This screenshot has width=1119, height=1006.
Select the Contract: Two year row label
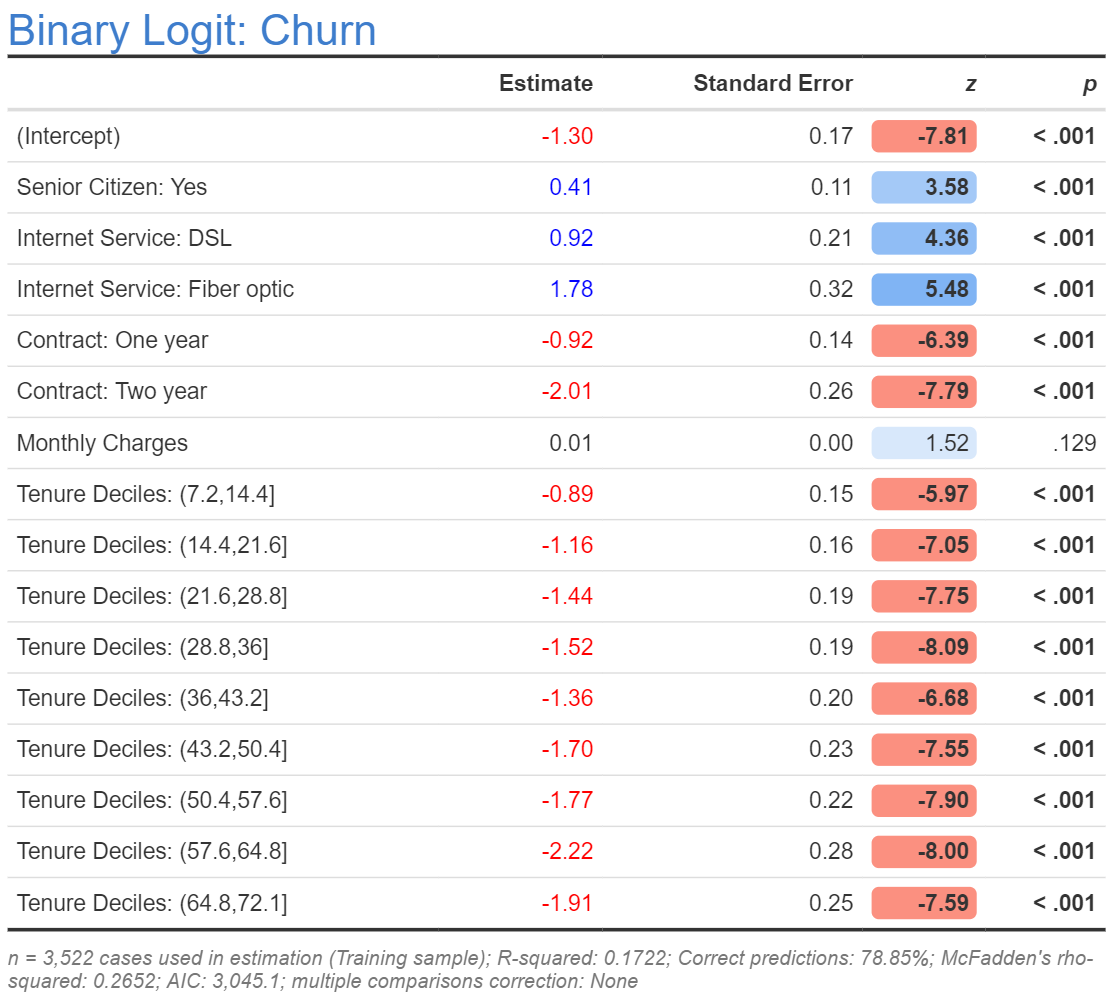pyautogui.click(x=111, y=391)
